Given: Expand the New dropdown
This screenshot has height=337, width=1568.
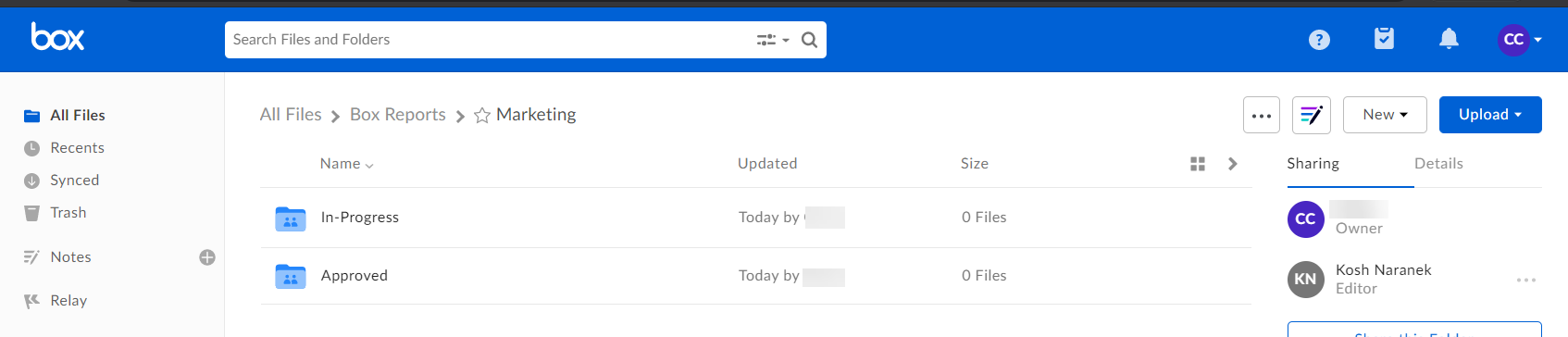Looking at the screenshot, I should tap(1385, 115).
